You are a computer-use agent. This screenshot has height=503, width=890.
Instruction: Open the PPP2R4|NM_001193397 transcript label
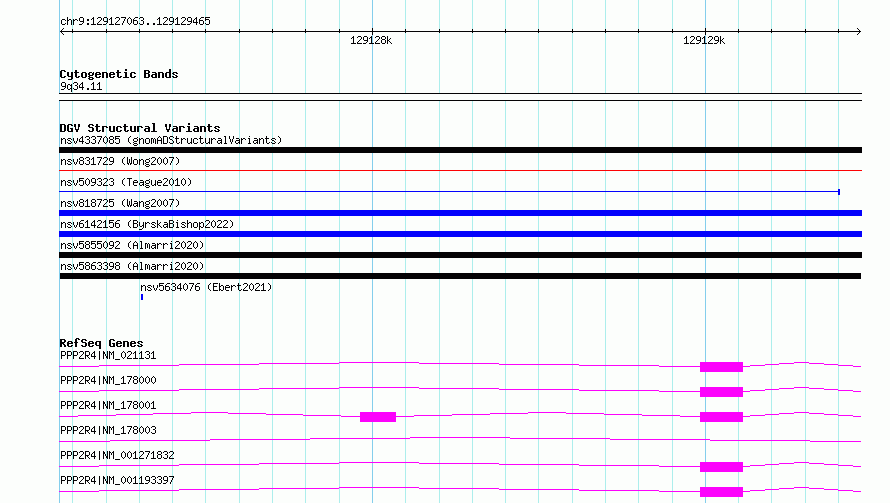117,480
